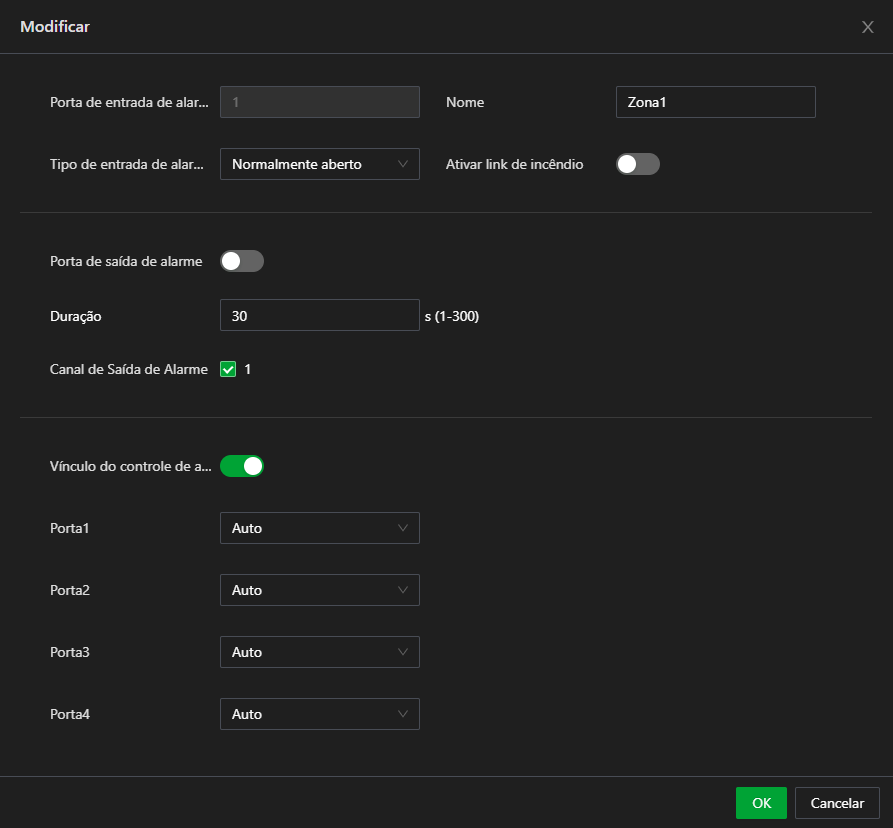Enable Porta de saída de alarme switch
The width and height of the screenshot is (893, 828).
[242, 261]
